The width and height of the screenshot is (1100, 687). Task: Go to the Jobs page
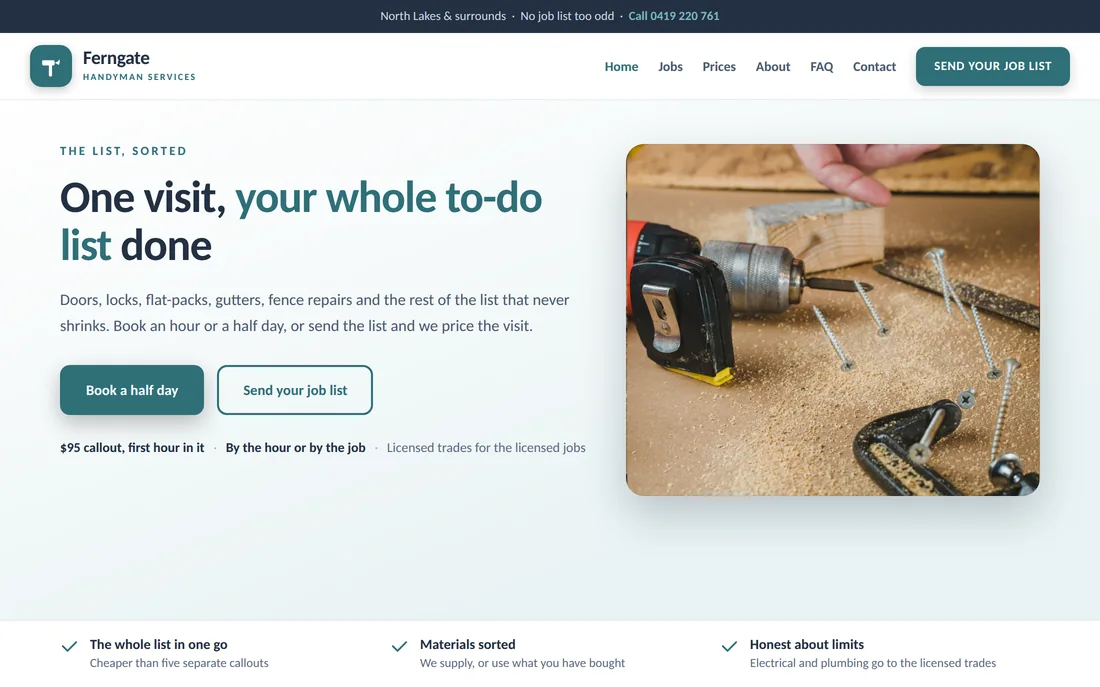point(670,67)
